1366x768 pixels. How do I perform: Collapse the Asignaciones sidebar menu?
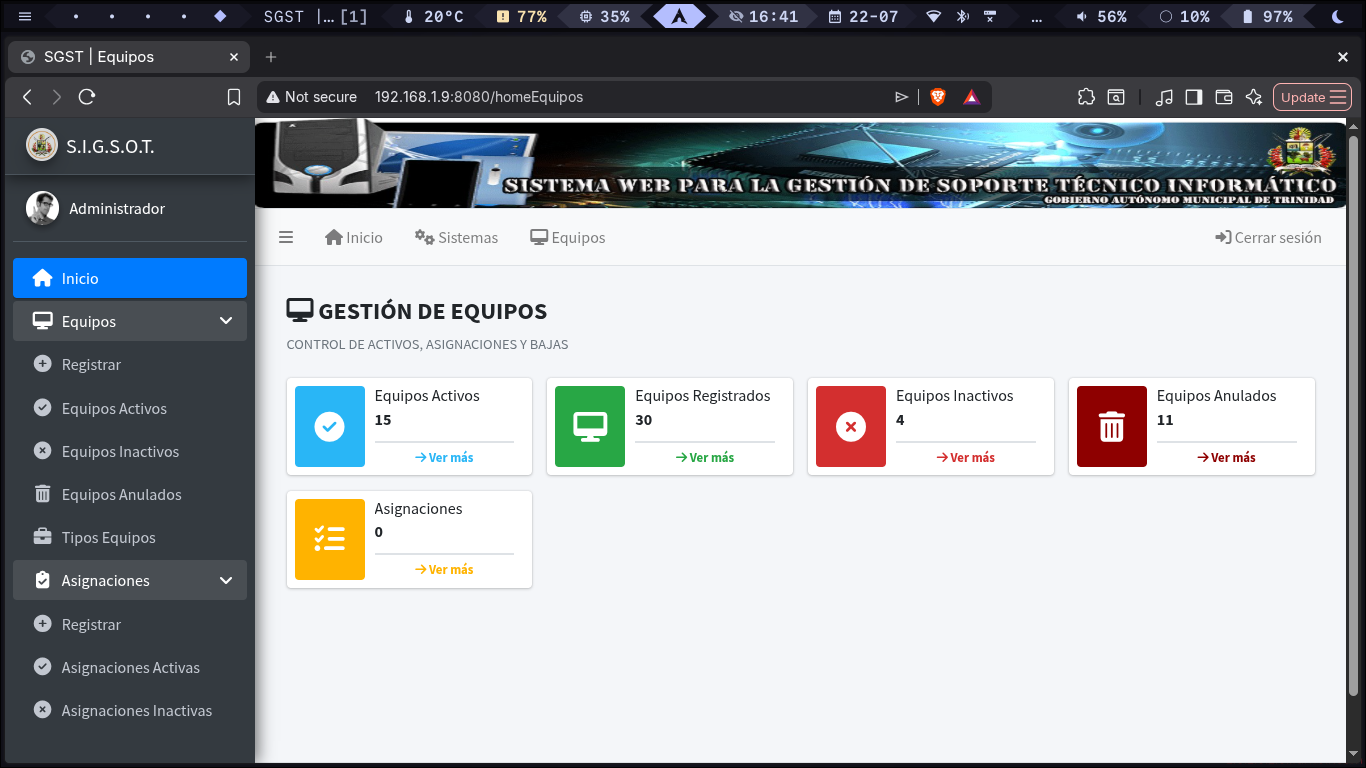click(130, 580)
